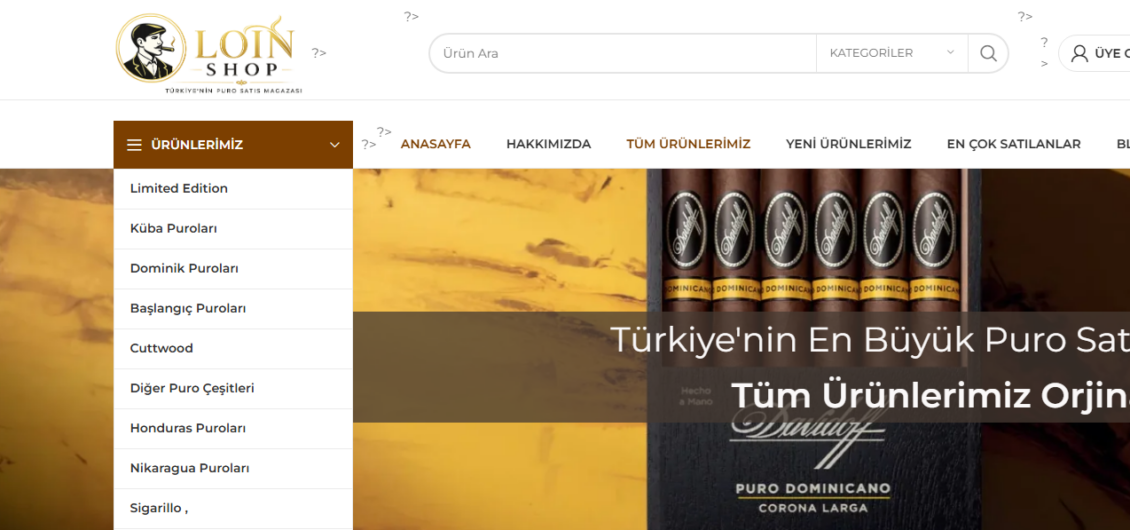
Task: Click the magnifying glass search icon
Action: coord(988,53)
